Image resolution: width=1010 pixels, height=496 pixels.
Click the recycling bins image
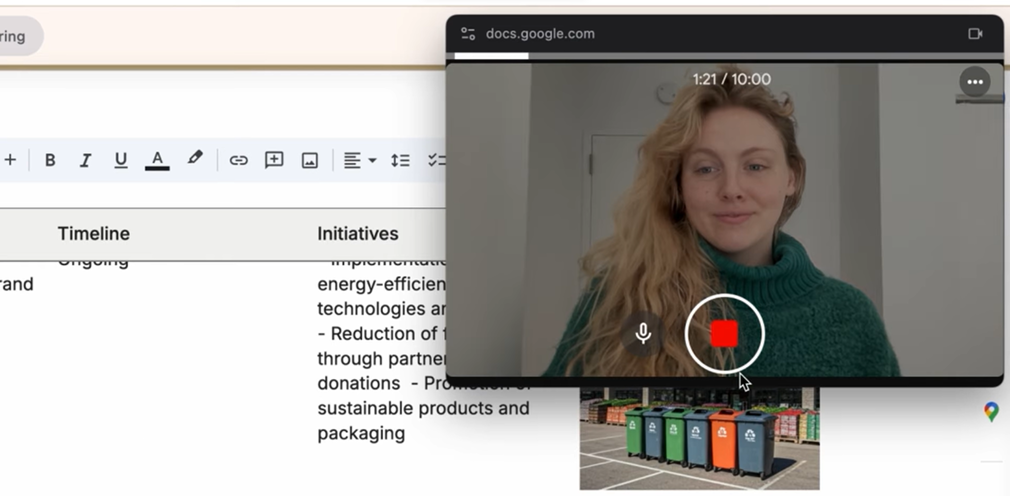(x=699, y=438)
